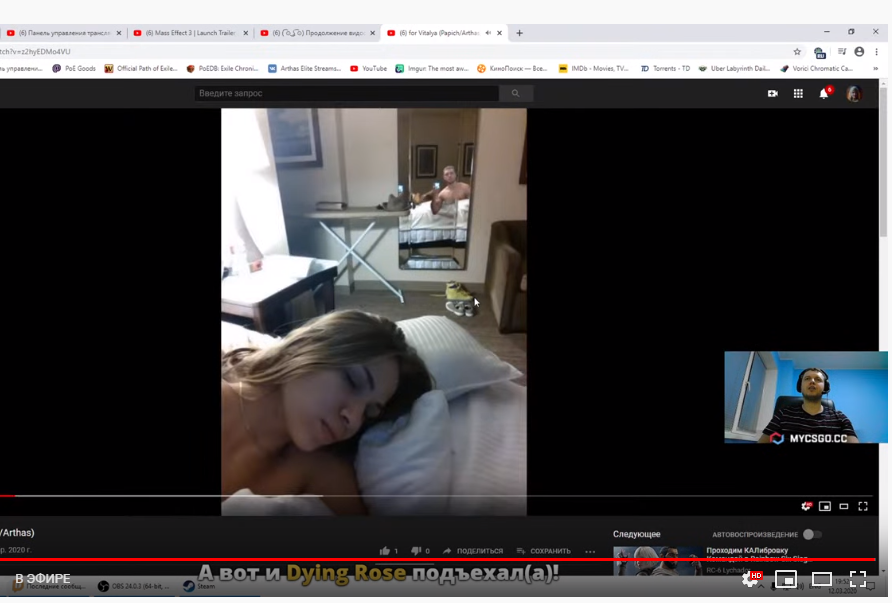
Task: Click the Поделиться share button
Action: click(x=473, y=551)
